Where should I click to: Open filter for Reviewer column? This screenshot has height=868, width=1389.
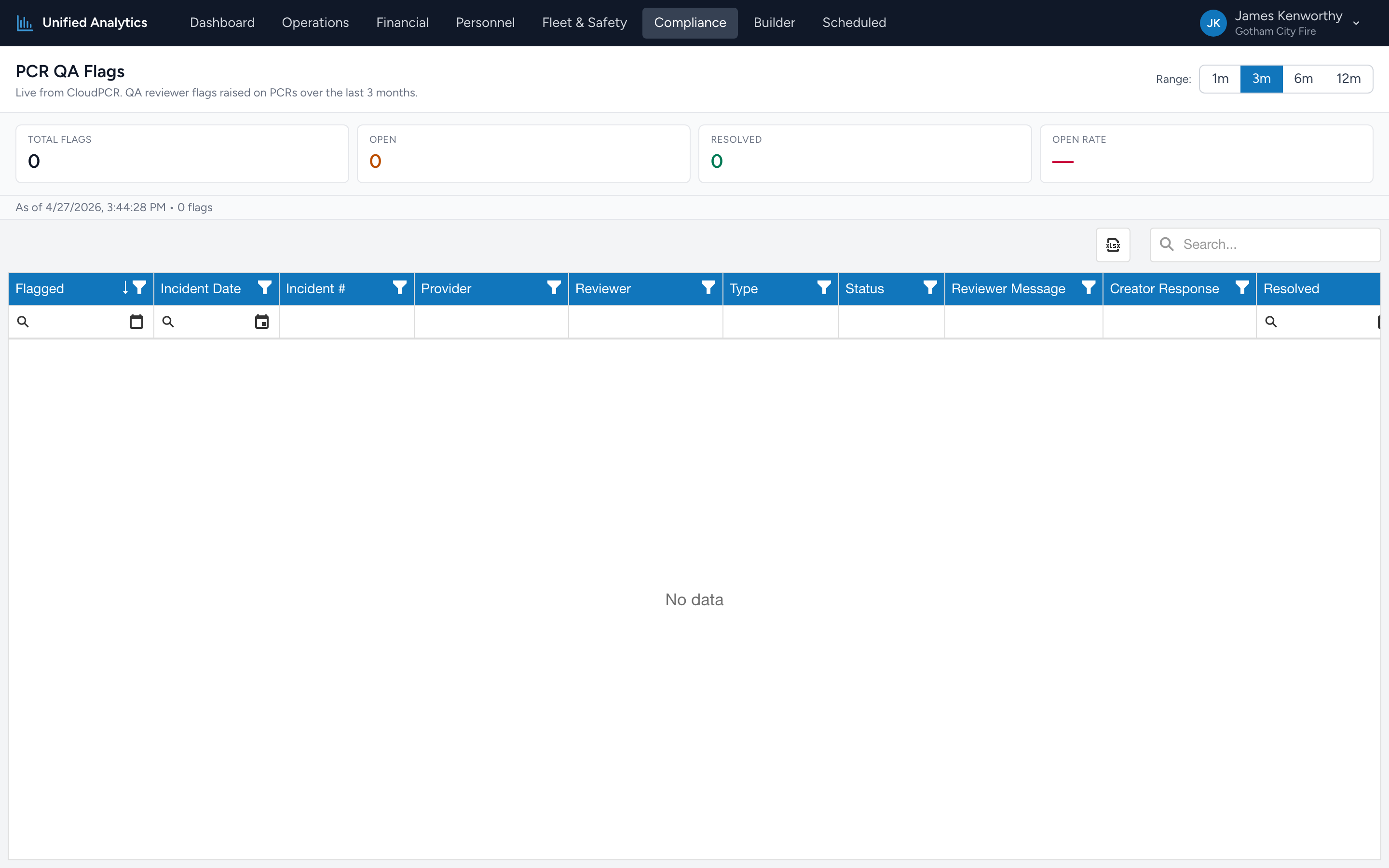point(709,287)
